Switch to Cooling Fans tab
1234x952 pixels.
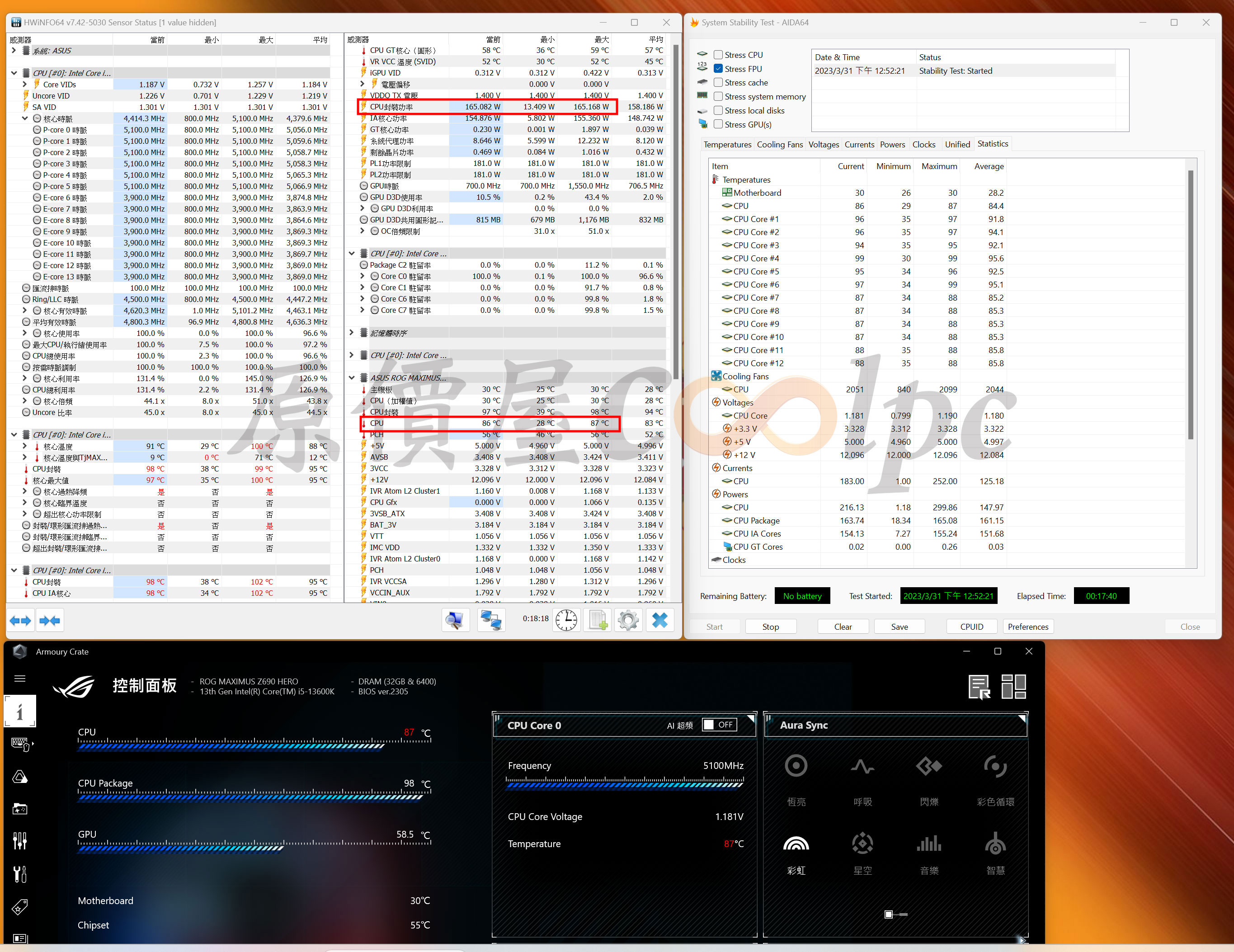pos(780,145)
